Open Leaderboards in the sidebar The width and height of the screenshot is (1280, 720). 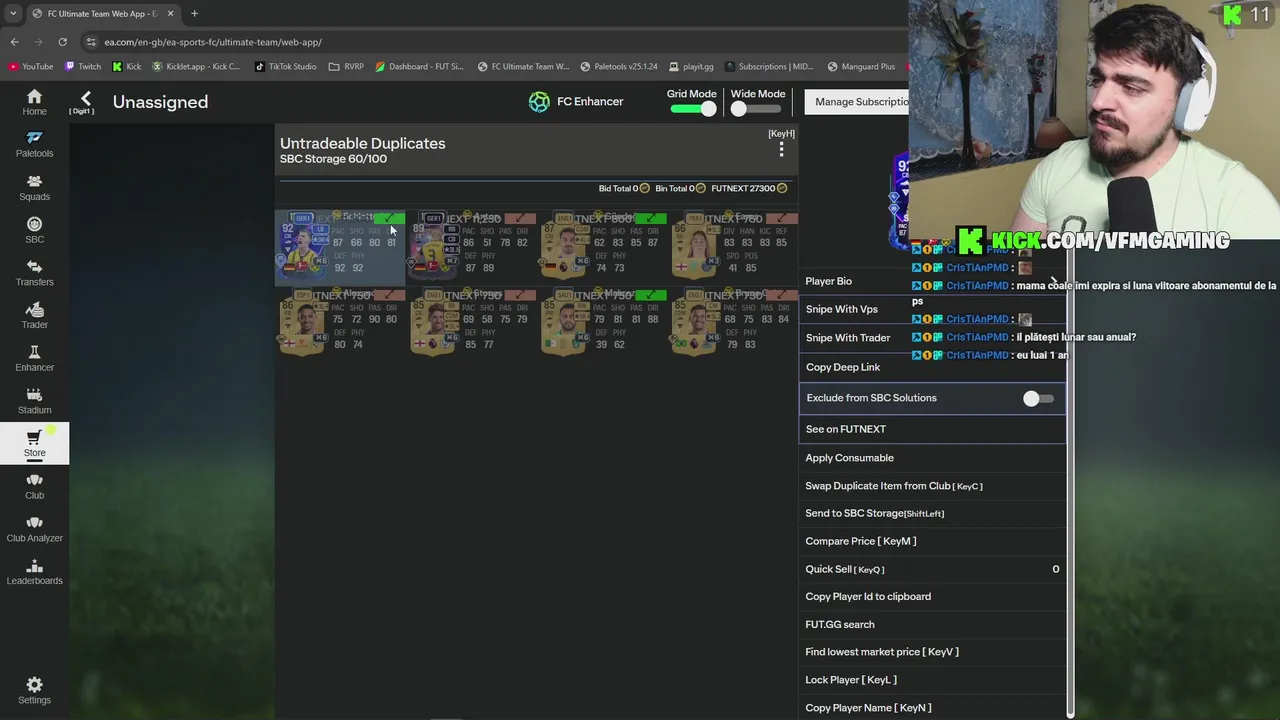pyautogui.click(x=34, y=572)
